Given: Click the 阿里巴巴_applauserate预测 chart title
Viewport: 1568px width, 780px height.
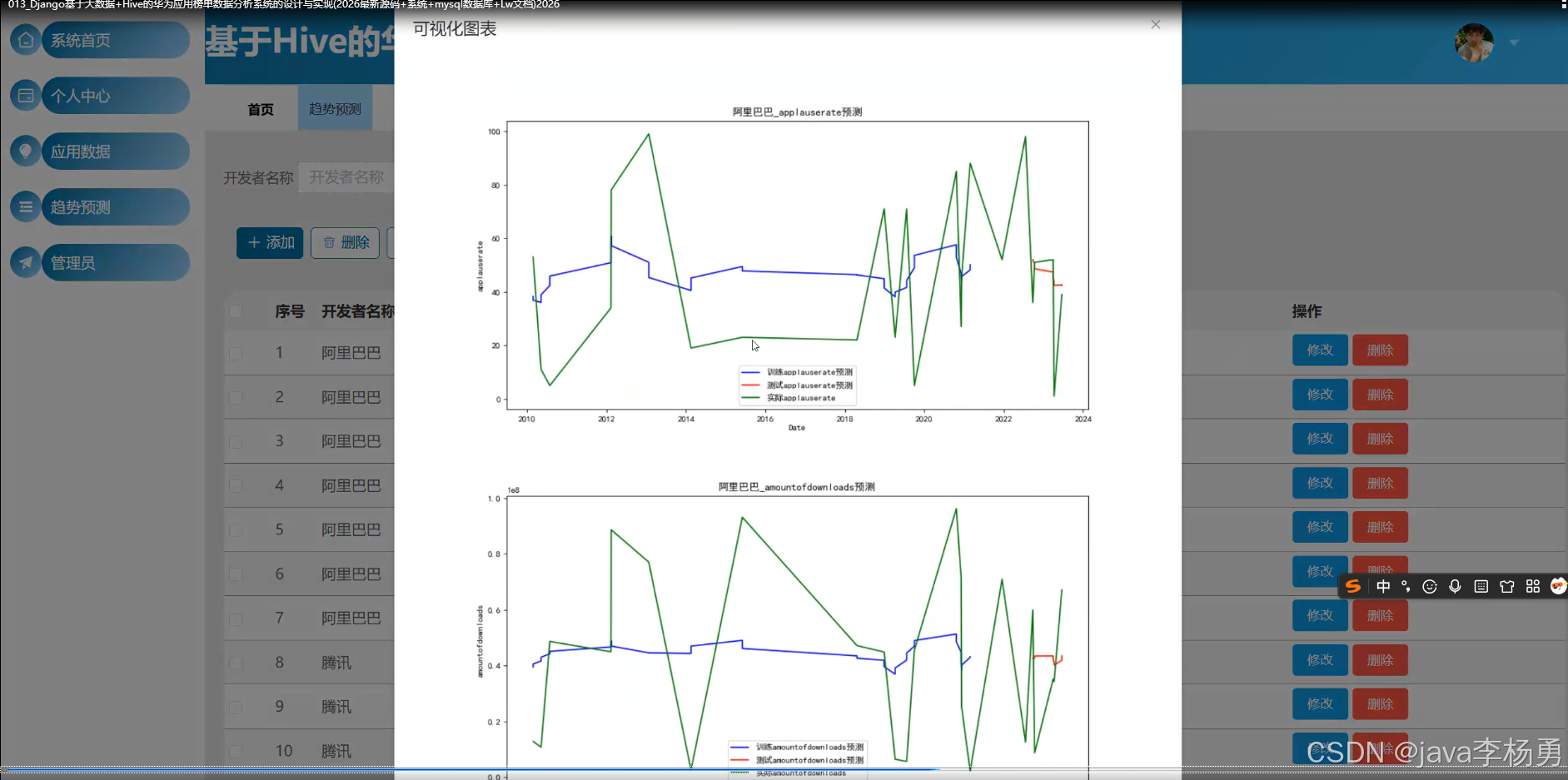Looking at the screenshot, I should pos(797,112).
